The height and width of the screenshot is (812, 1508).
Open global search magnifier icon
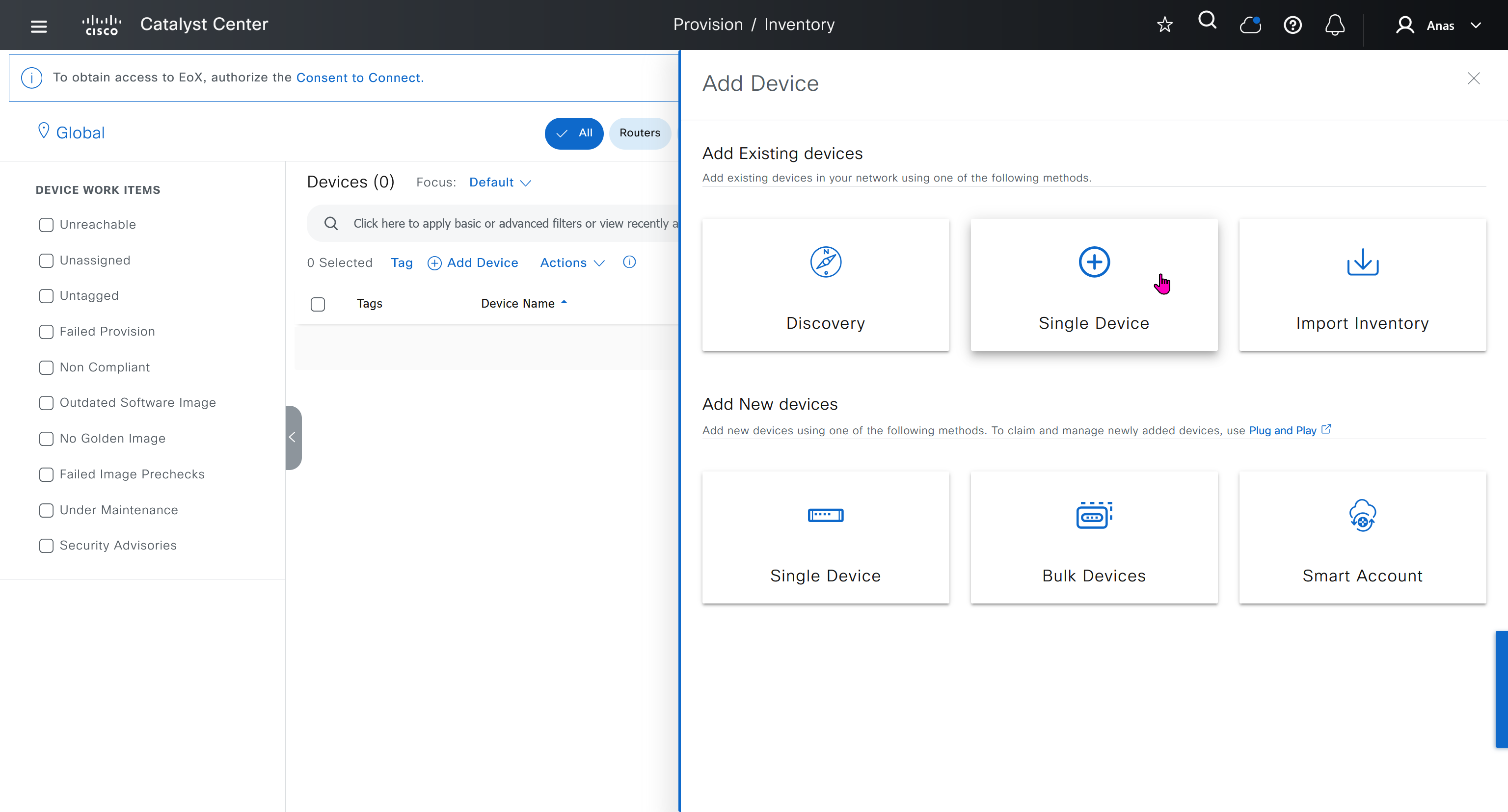(x=1207, y=21)
